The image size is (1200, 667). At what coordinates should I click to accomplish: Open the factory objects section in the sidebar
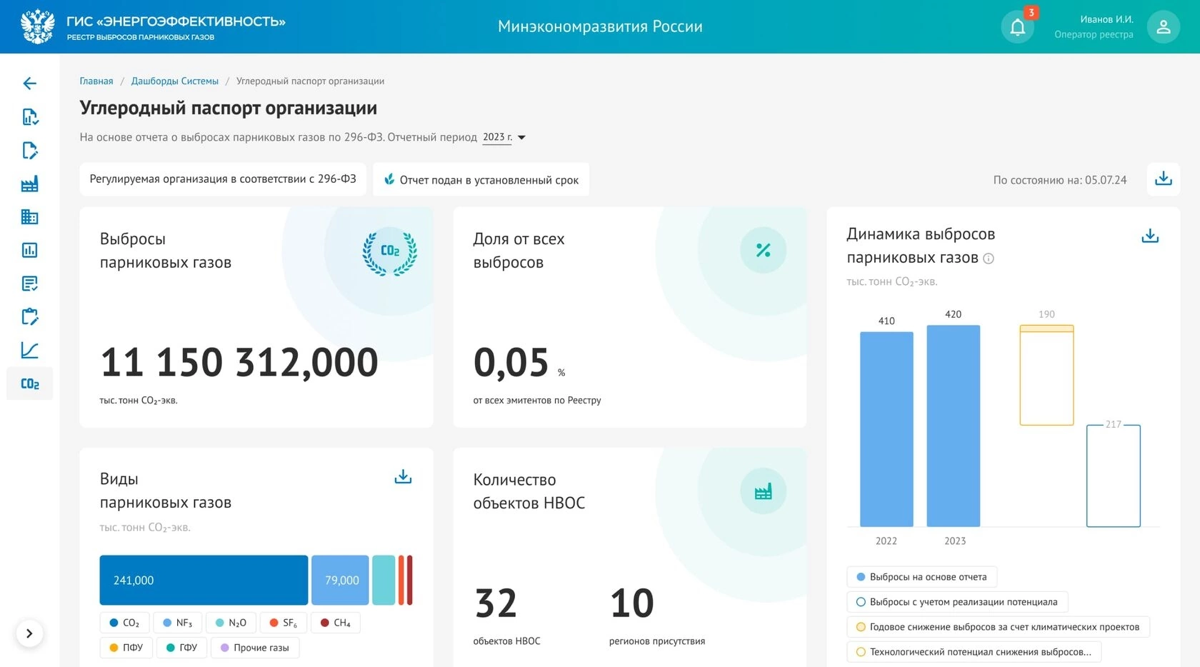coord(29,183)
